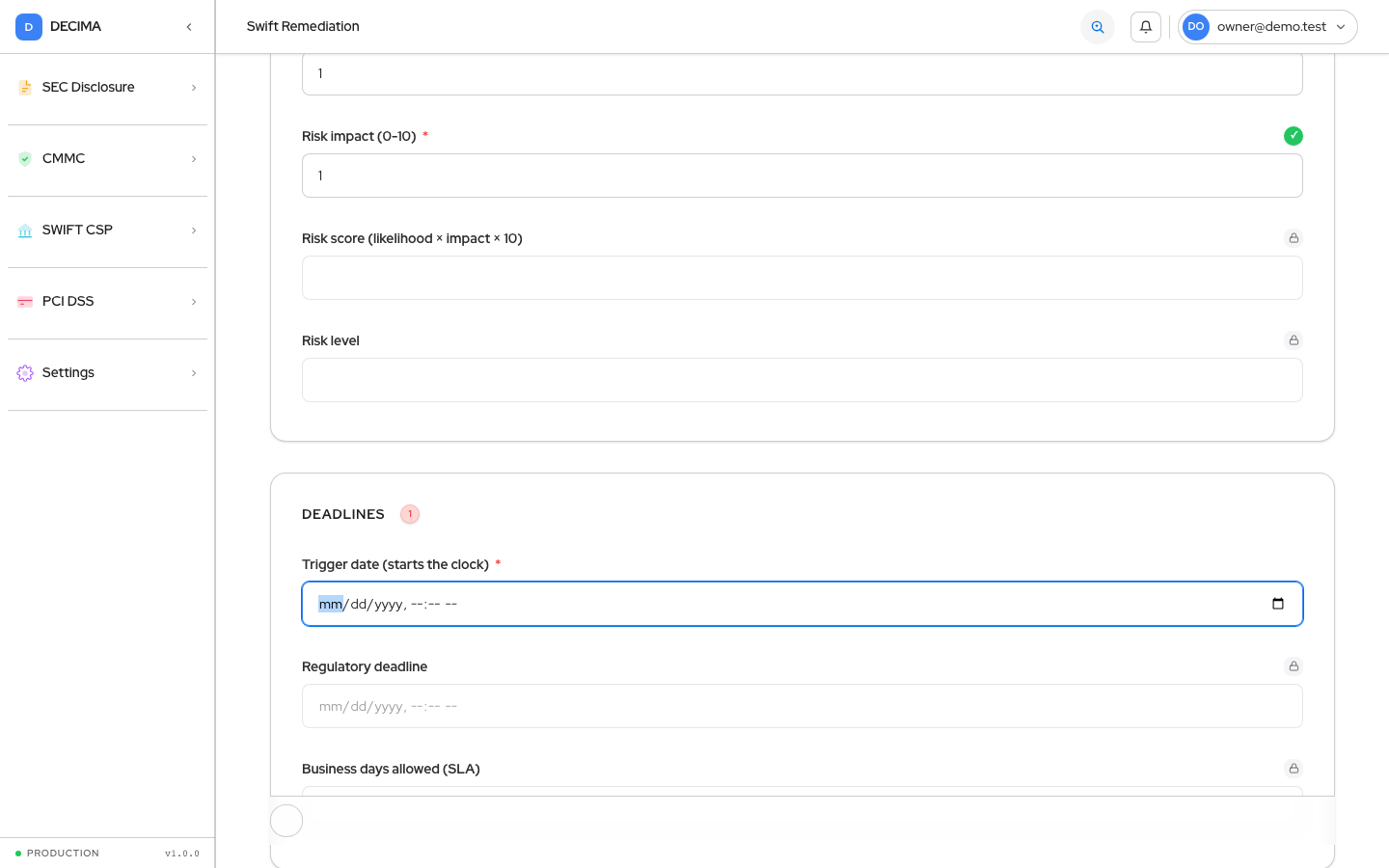Screen dimensions: 1389x868
Task: Open CMMC in the sidebar
Action: (107, 159)
